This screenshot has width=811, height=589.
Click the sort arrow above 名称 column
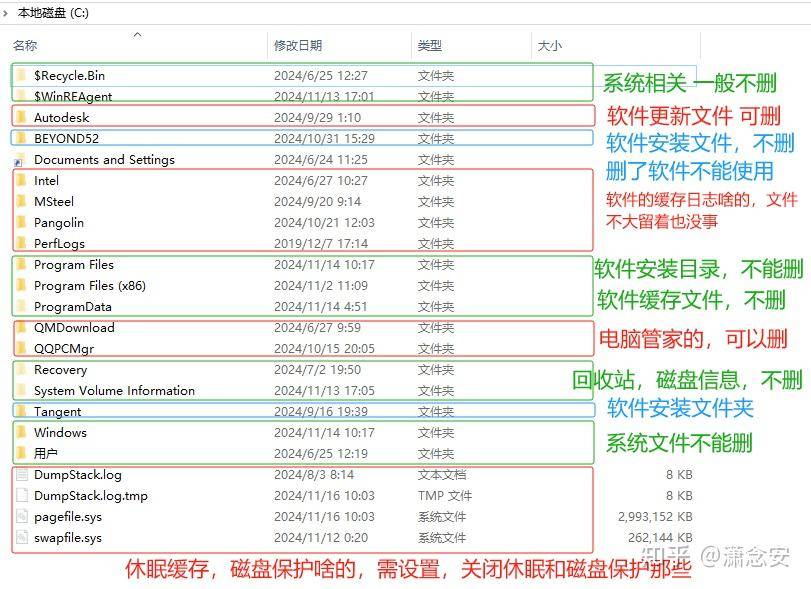138,35
